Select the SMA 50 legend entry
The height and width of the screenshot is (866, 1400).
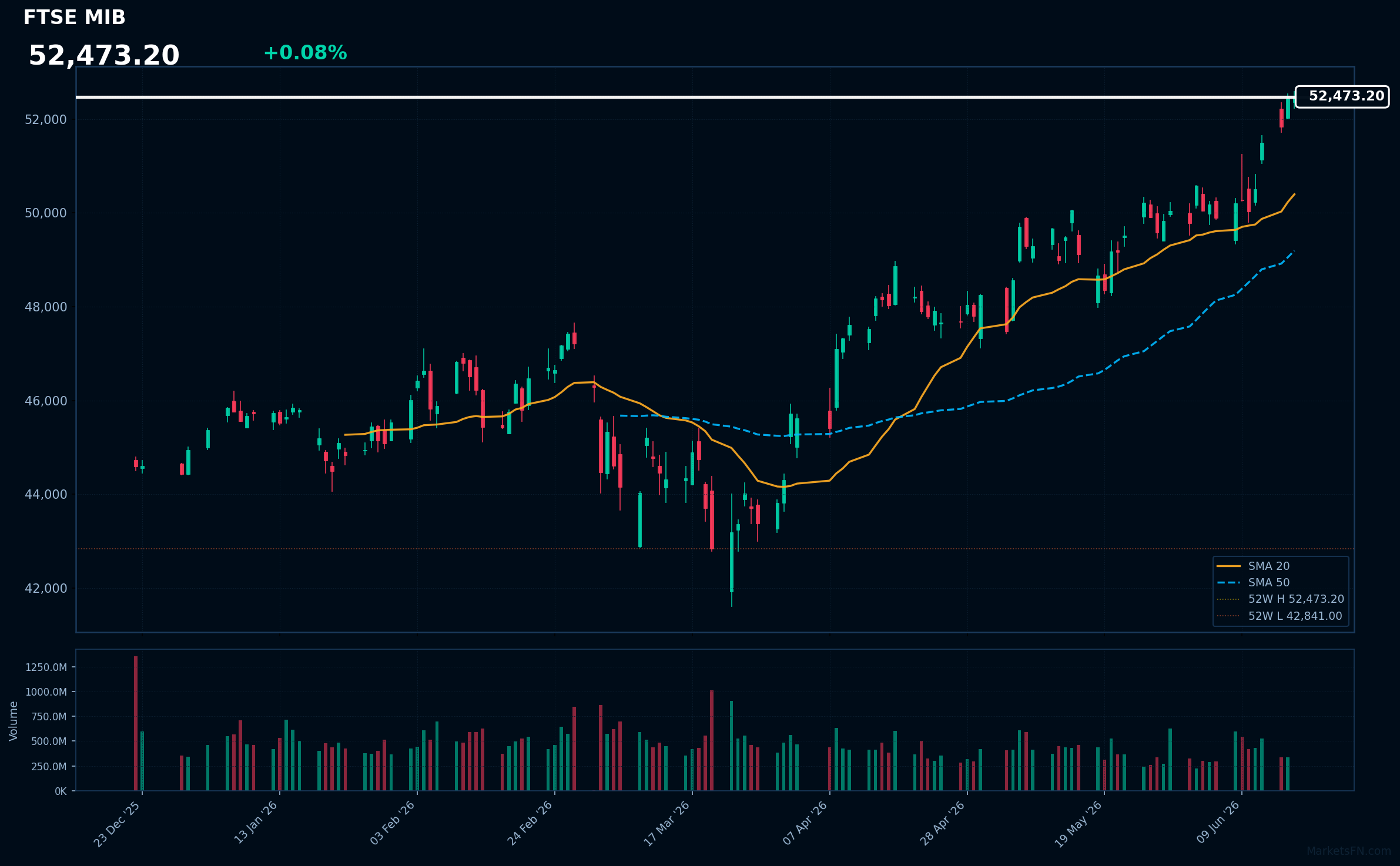(1253, 583)
